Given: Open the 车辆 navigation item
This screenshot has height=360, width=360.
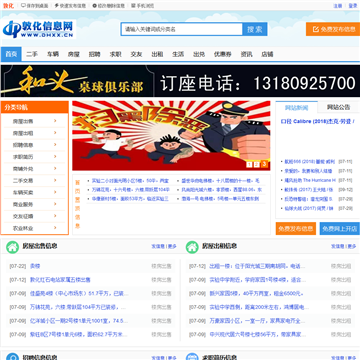Looking at the screenshot, I should tap(53, 54).
